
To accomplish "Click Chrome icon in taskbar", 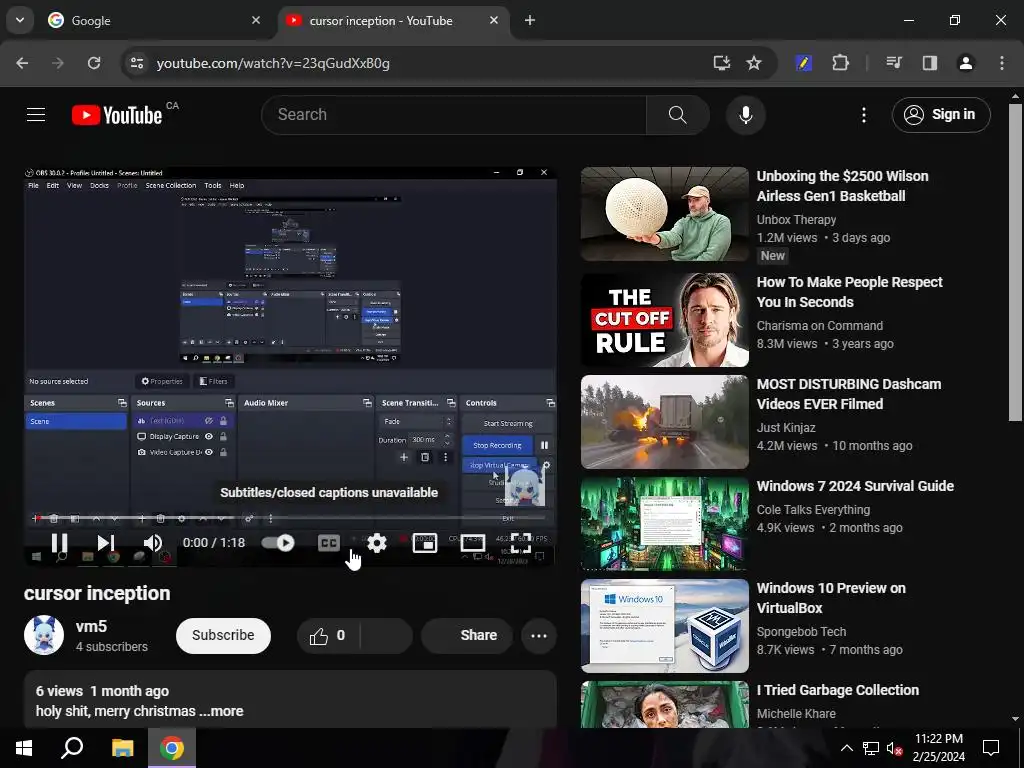I will pyautogui.click(x=172, y=748).
